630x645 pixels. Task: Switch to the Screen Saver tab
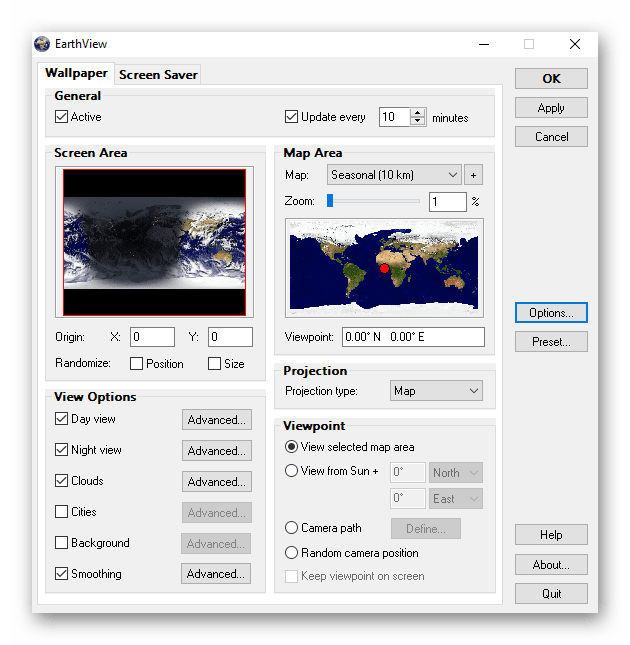(158, 75)
